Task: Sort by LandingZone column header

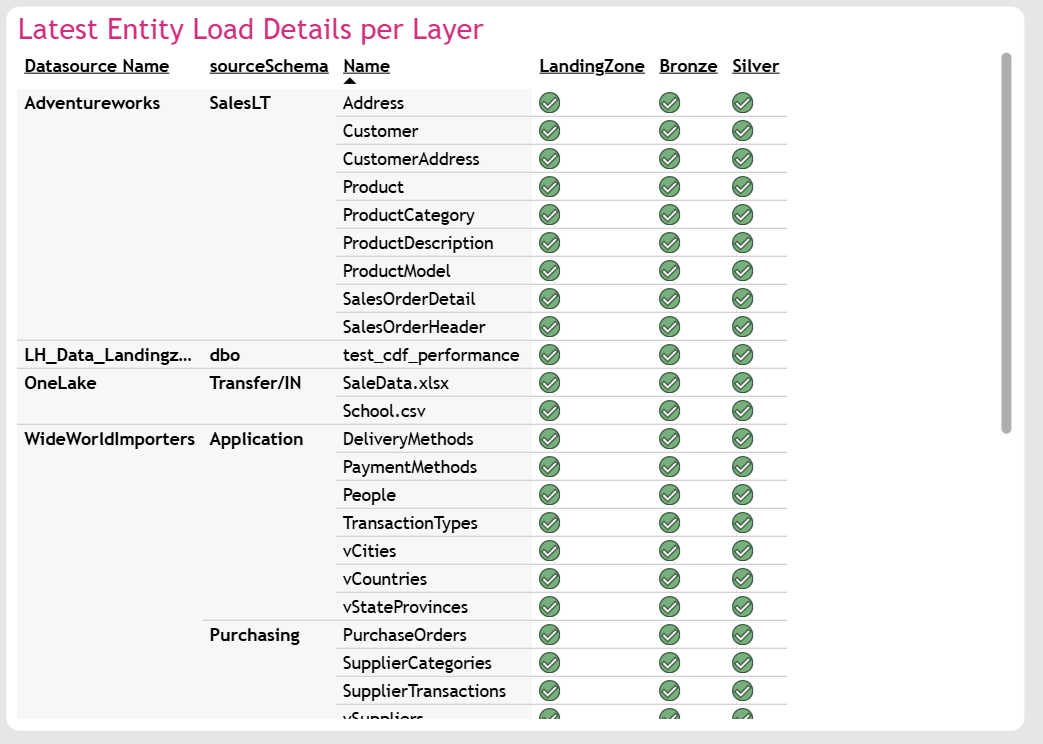Action: (x=591, y=66)
